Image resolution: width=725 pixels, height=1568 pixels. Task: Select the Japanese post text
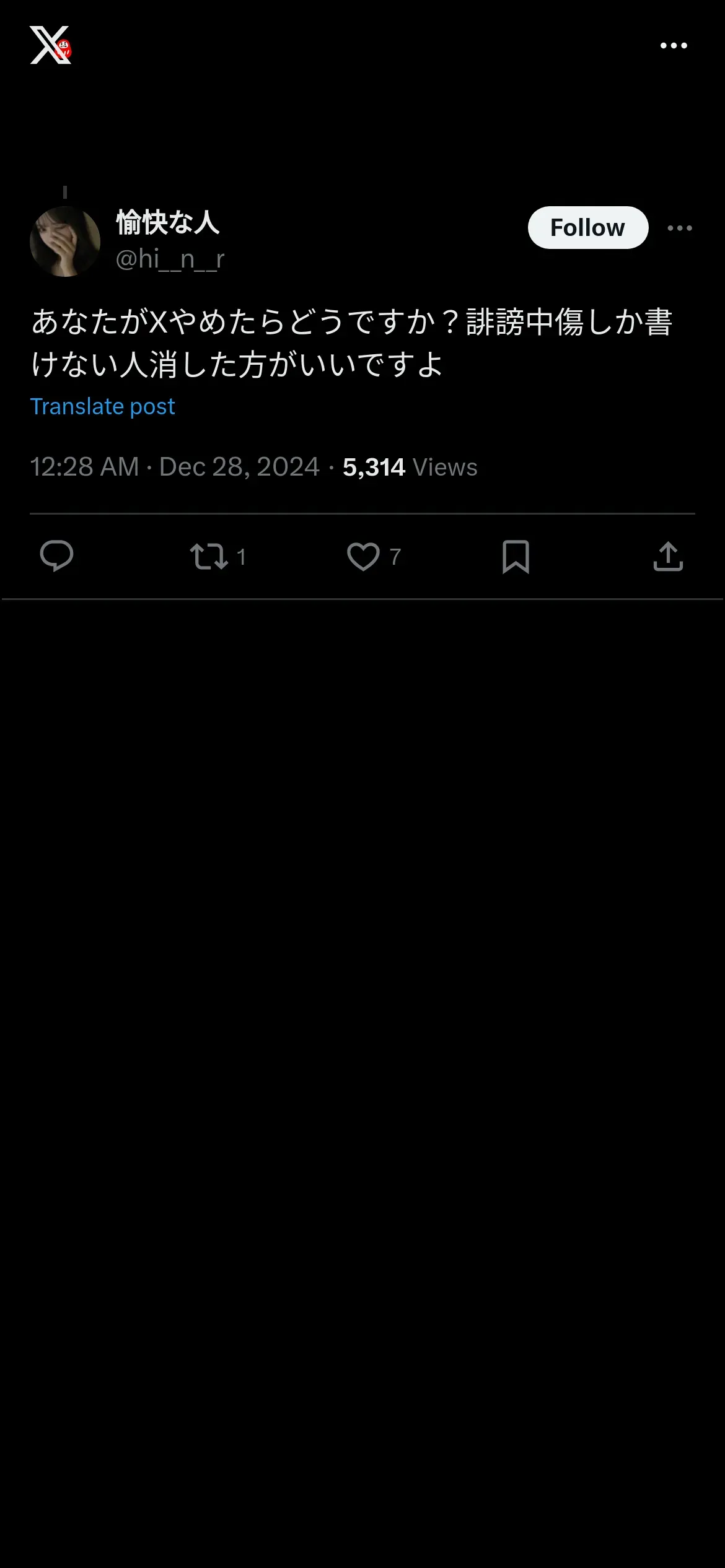(352, 342)
